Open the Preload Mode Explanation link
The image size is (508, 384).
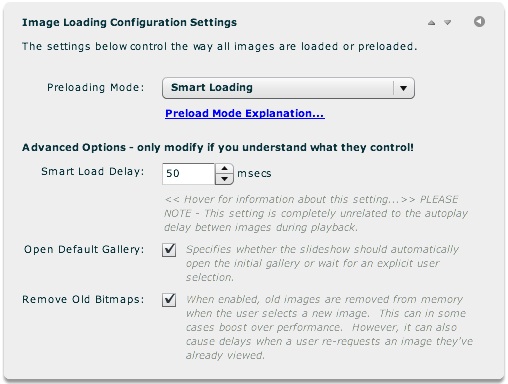pyautogui.click(x=245, y=113)
